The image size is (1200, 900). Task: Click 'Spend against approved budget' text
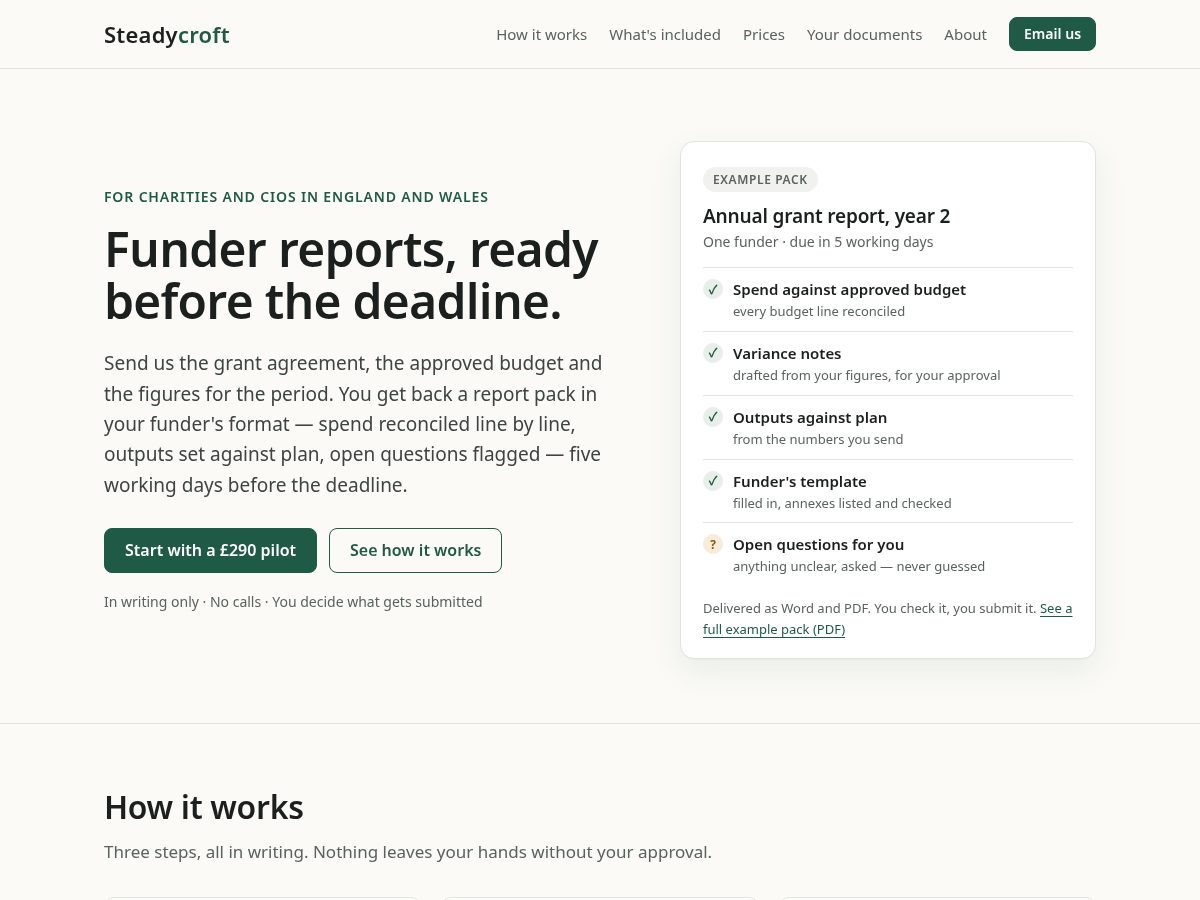[x=849, y=289]
